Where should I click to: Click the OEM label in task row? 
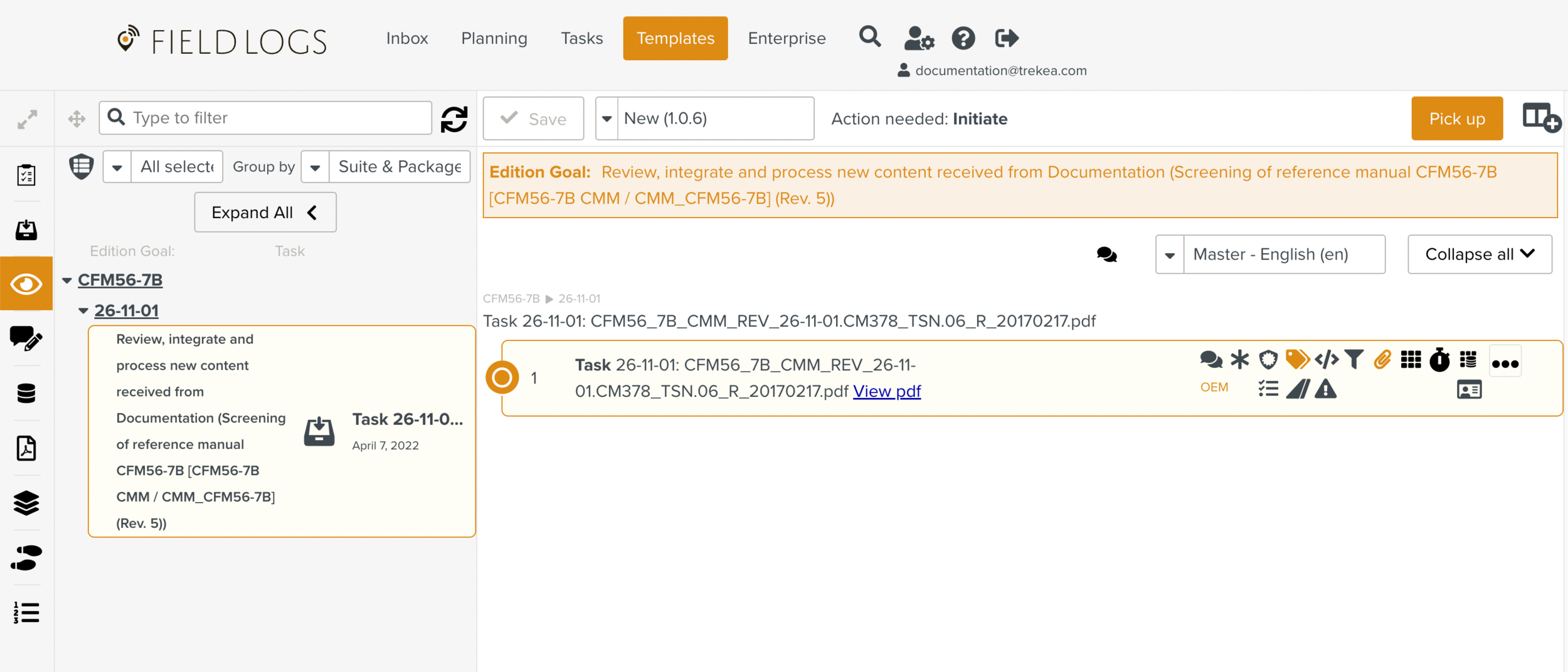tap(1214, 387)
